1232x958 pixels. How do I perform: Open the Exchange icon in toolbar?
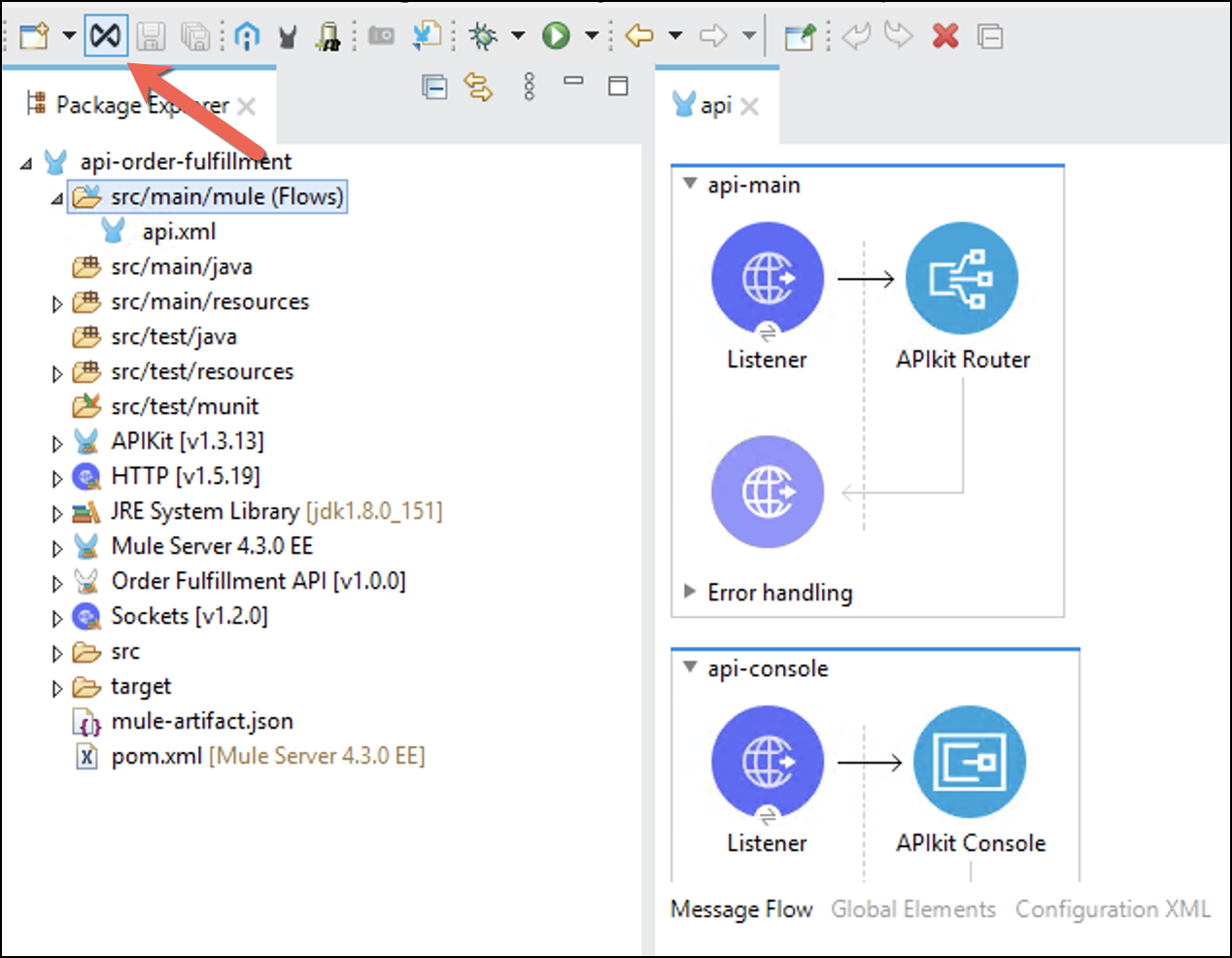pos(247,37)
